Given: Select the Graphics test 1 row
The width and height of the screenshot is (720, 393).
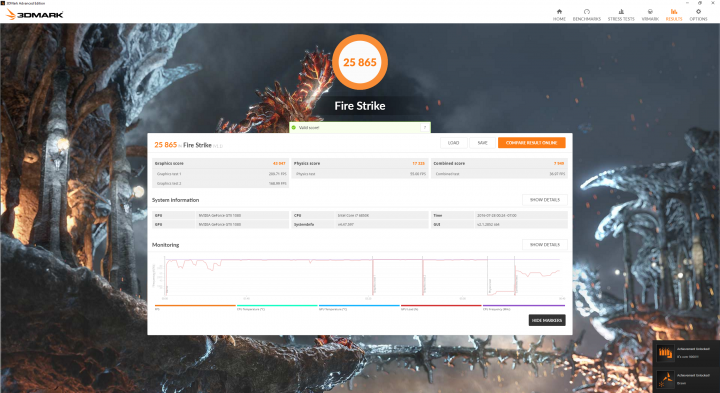Looking at the screenshot, I should click(220, 174).
